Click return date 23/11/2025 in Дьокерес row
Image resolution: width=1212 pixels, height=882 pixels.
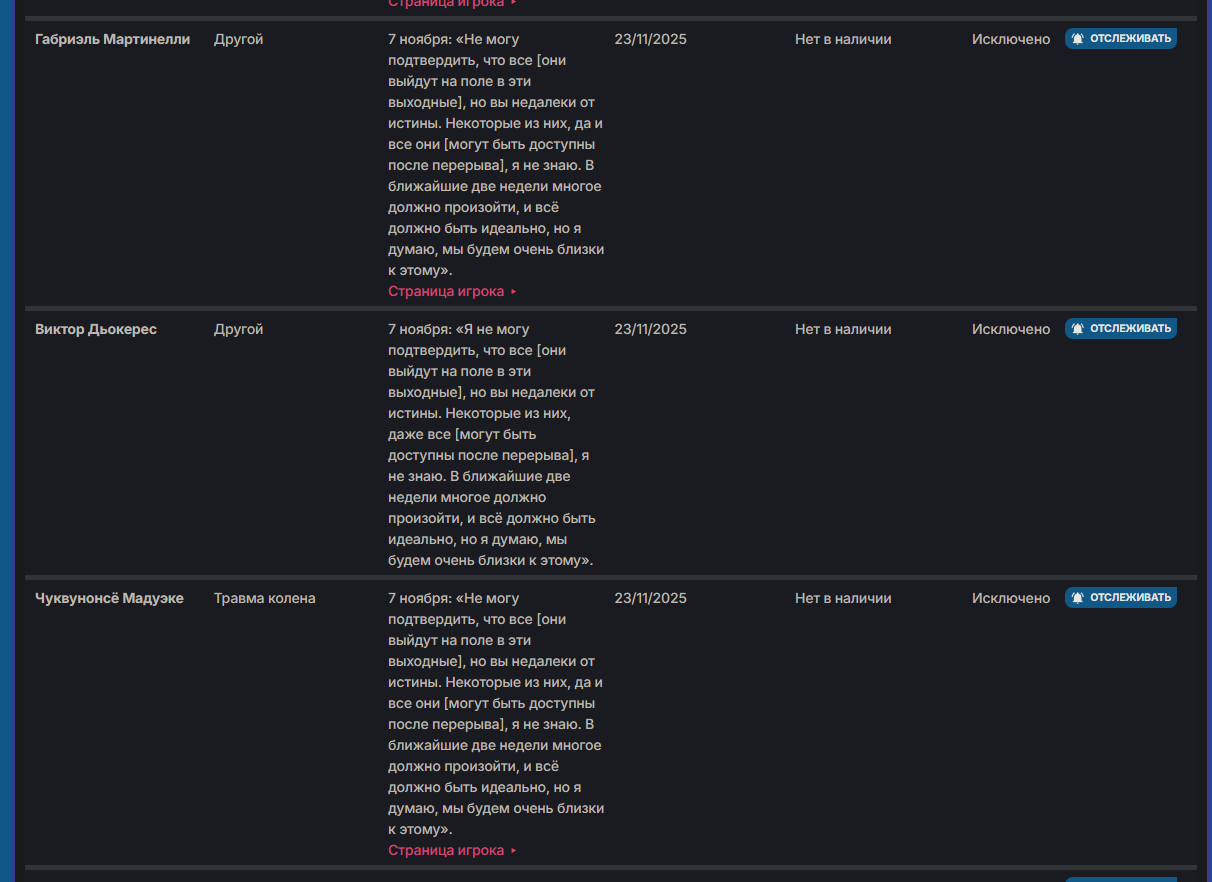point(650,329)
